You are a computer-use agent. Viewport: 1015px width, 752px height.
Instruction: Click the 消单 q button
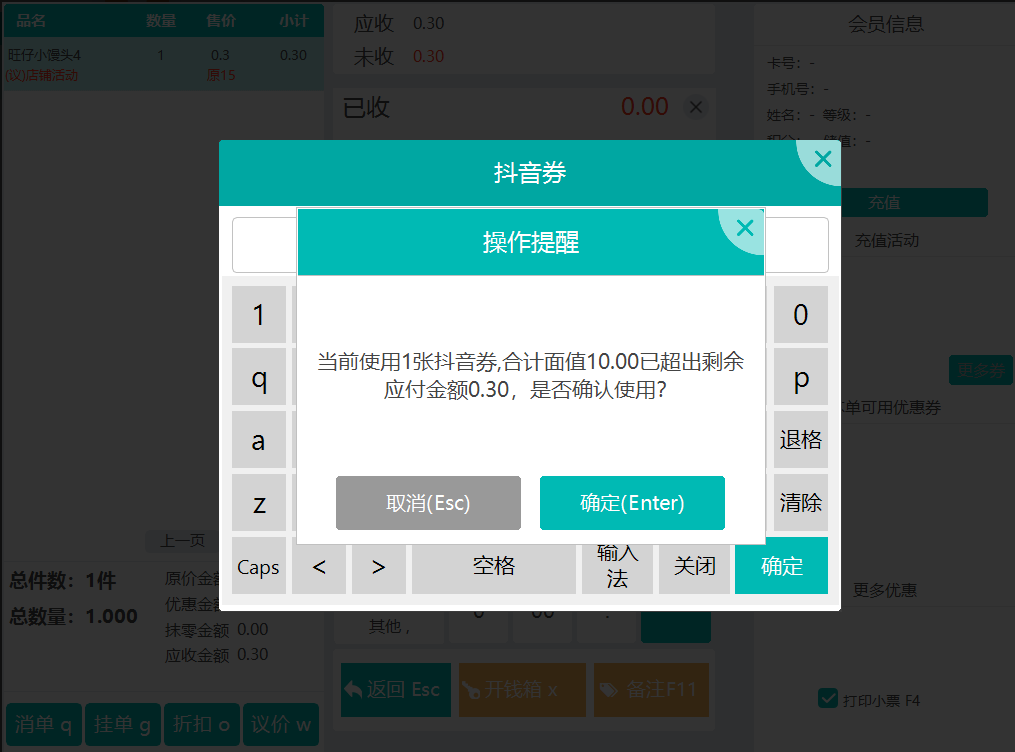tap(44, 724)
